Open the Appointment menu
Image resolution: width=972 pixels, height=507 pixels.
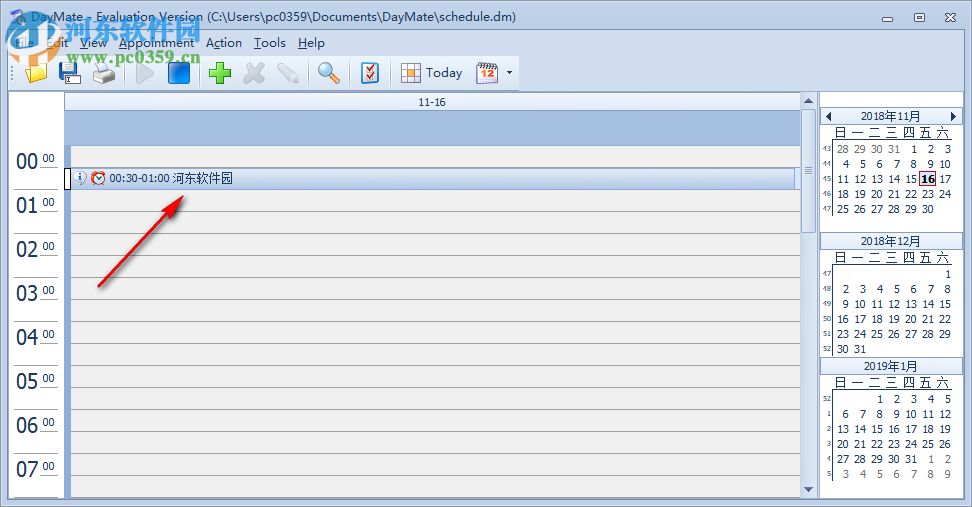click(x=156, y=43)
